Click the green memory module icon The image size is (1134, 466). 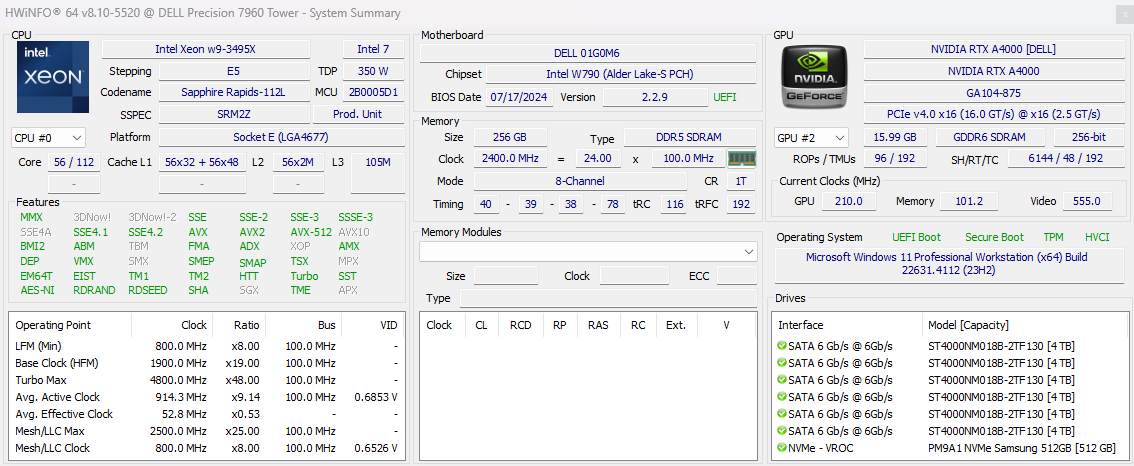[741, 158]
